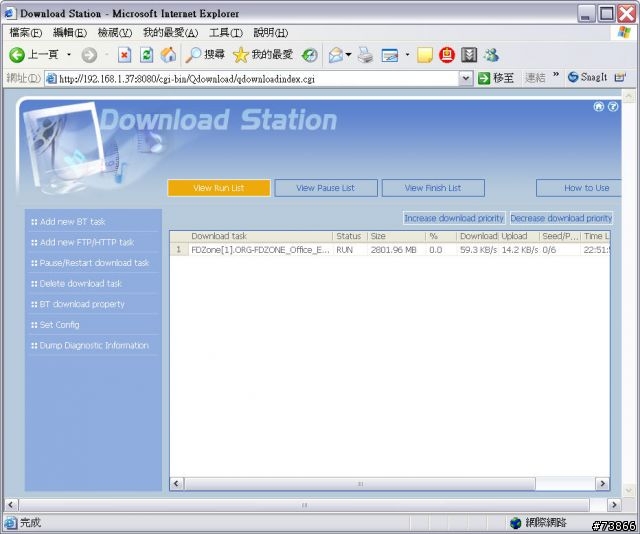This screenshot has height=534, width=640.
Task: Click Delete download task
Action: (81, 283)
